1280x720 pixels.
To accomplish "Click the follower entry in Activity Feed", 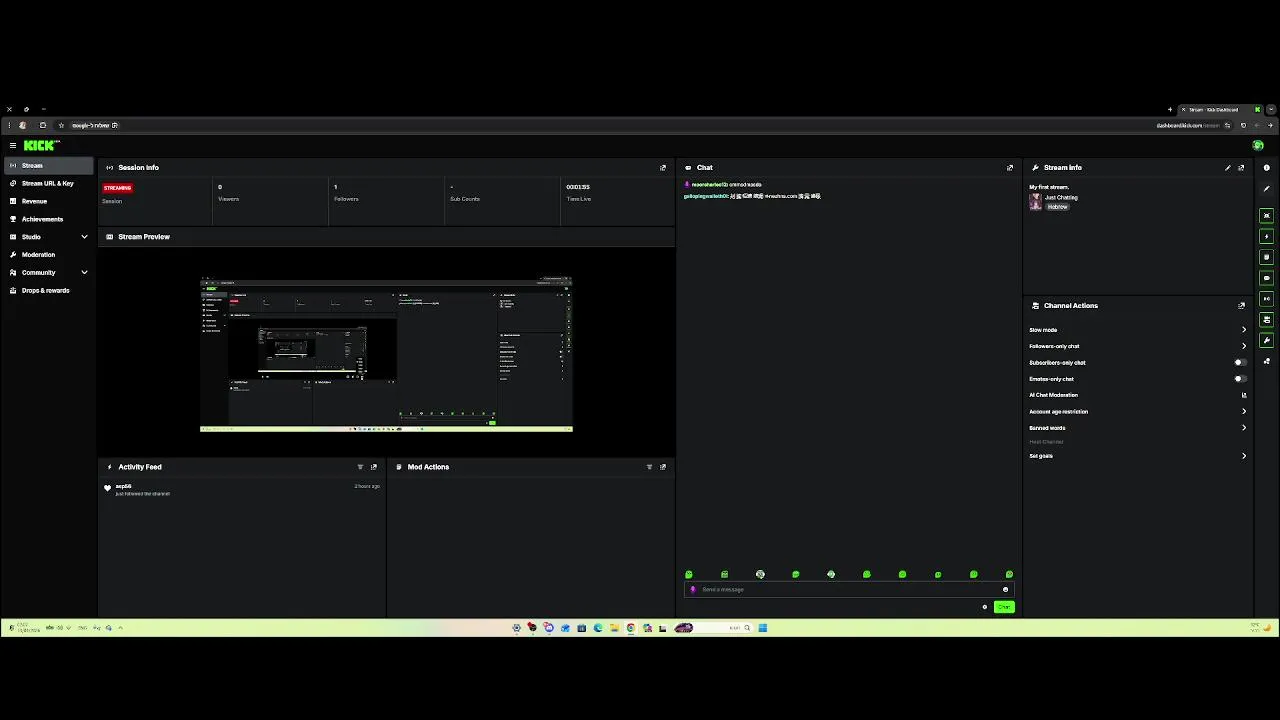I will coord(243,490).
